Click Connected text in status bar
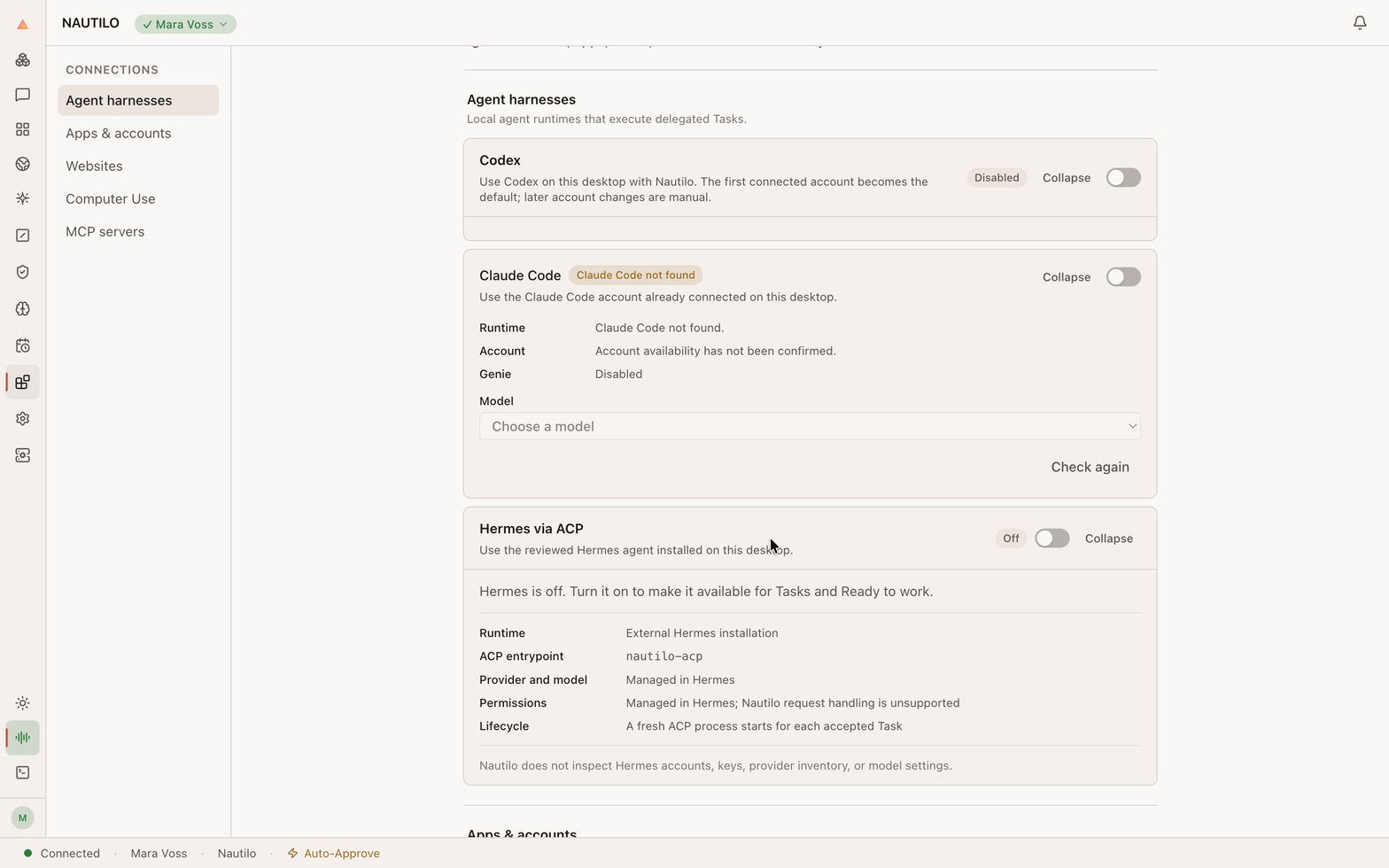Screen dimensions: 1389x868 (x=70, y=854)
